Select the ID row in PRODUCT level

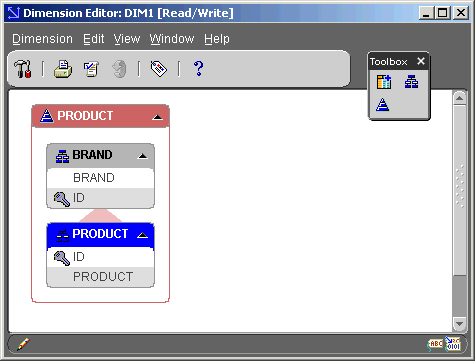click(x=100, y=257)
